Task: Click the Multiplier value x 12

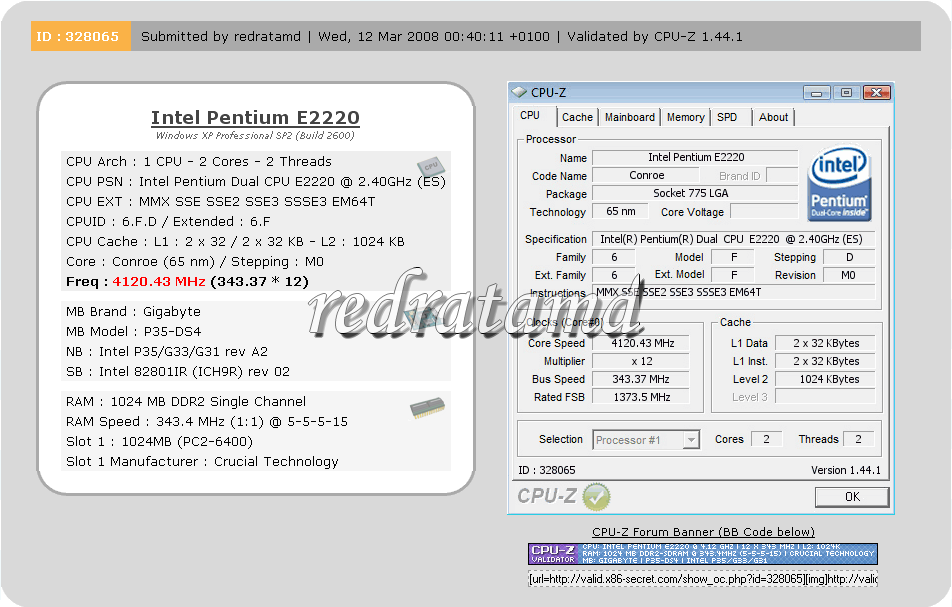Action: tap(641, 361)
